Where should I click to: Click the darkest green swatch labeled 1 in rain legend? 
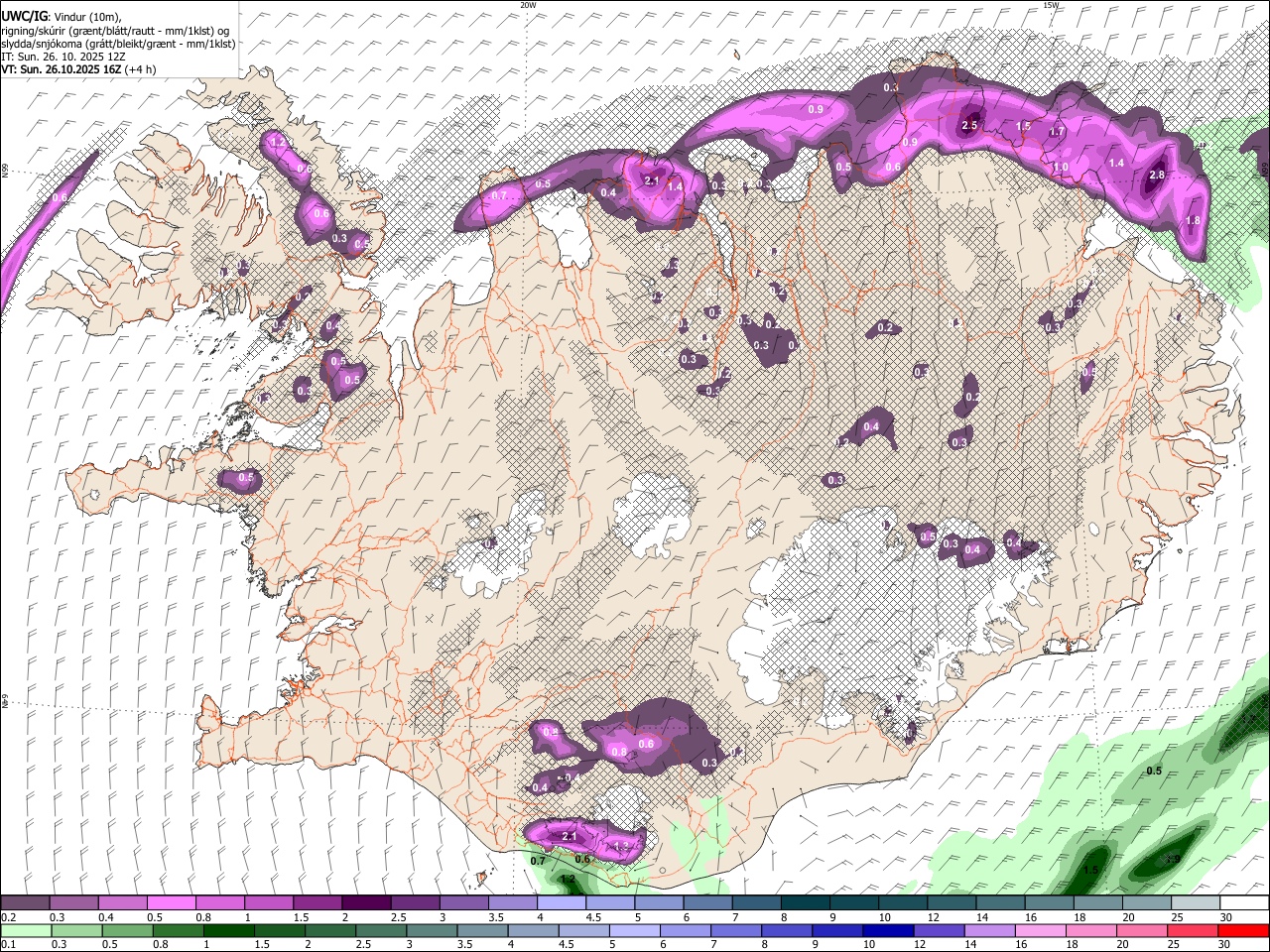229,931
